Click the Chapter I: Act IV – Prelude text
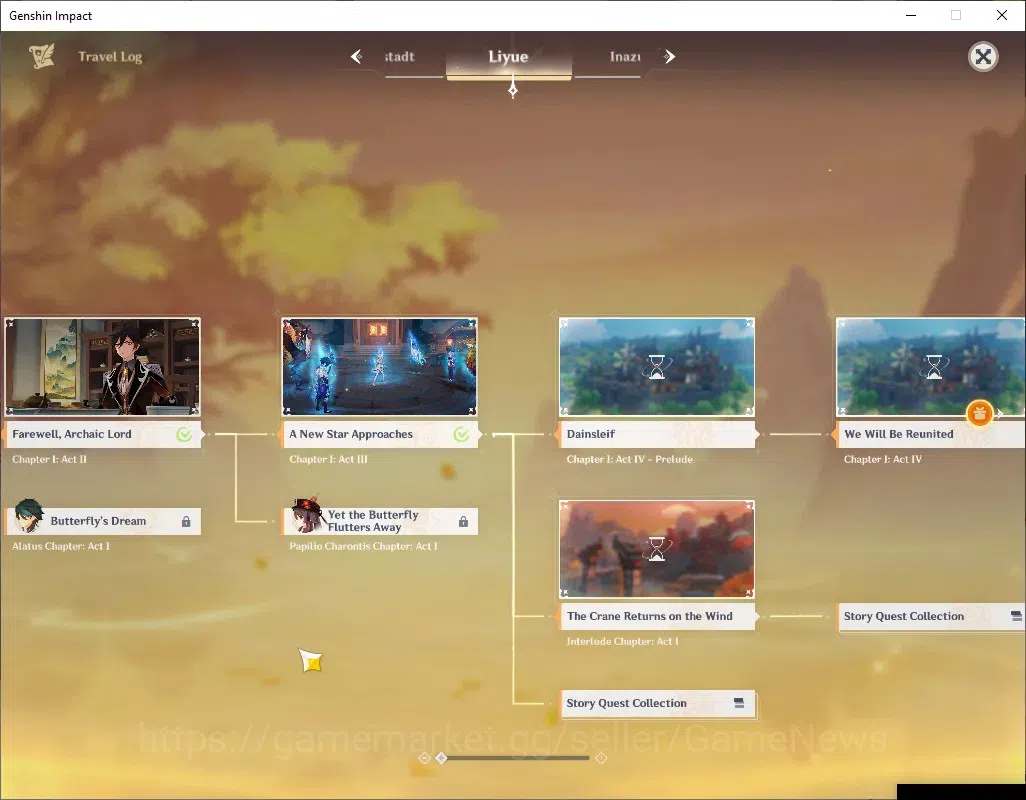The image size is (1026, 800). [629, 459]
